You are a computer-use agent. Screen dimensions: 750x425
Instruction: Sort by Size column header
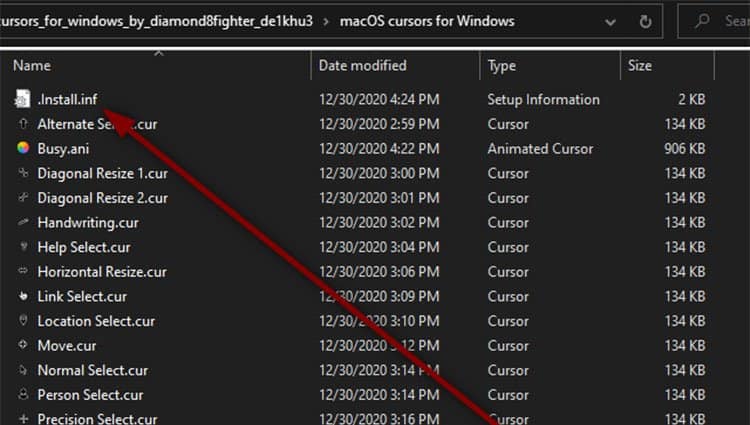[x=640, y=65]
